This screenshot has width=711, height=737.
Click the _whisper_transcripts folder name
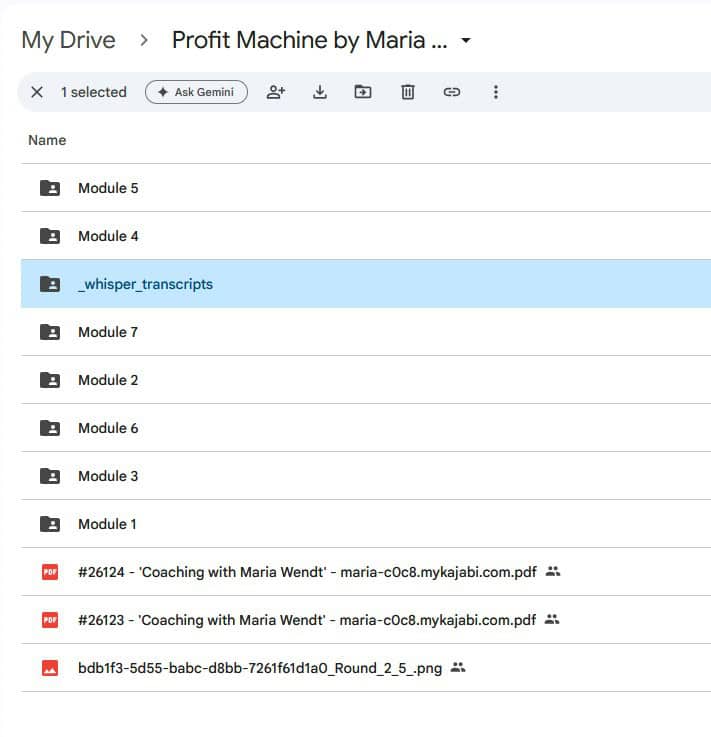pyautogui.click(x=146, y=284)
